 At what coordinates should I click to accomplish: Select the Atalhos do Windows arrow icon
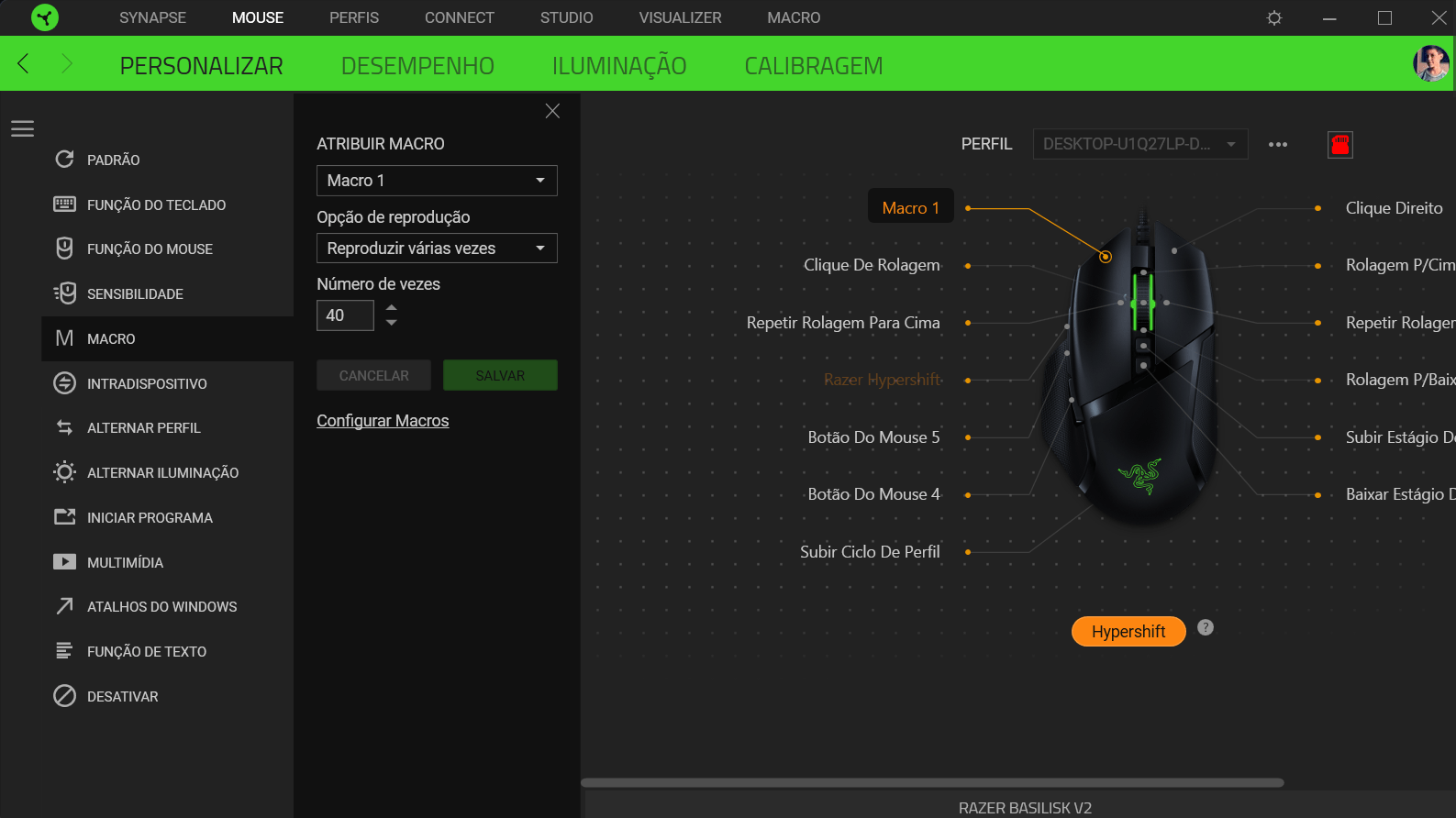click(x=64, y=606)
